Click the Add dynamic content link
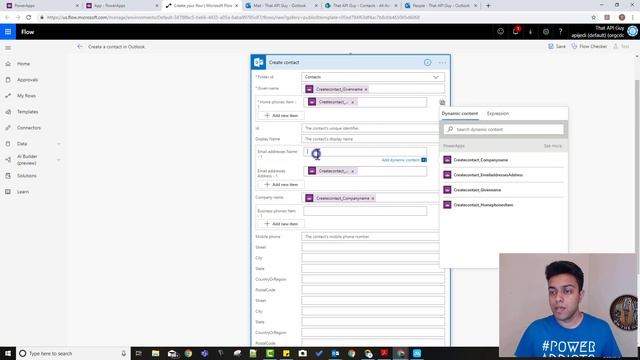 pyautogui.click(x=400, y=160)
